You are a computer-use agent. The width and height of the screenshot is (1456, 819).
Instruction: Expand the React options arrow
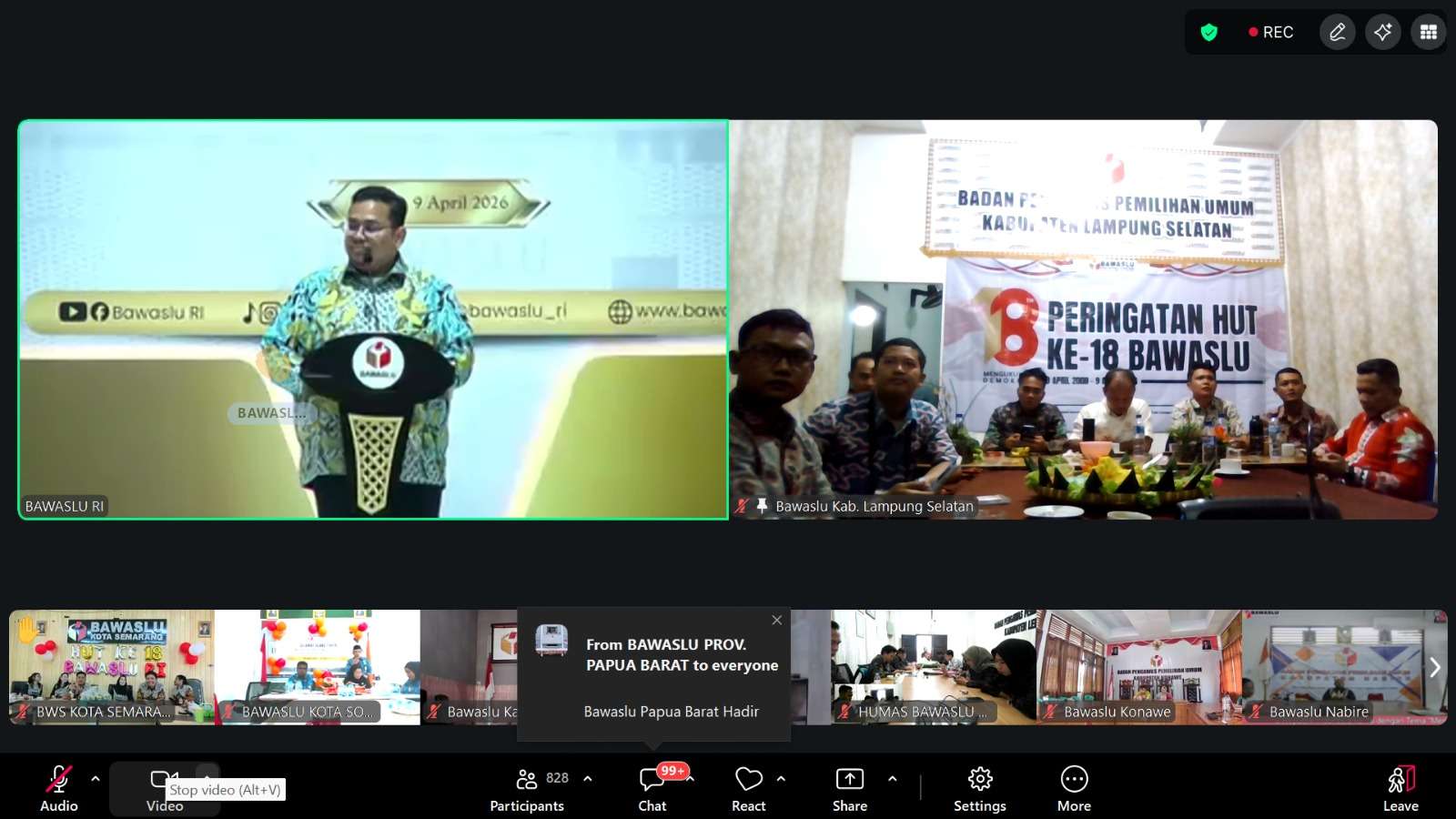[x=781, y=779]
